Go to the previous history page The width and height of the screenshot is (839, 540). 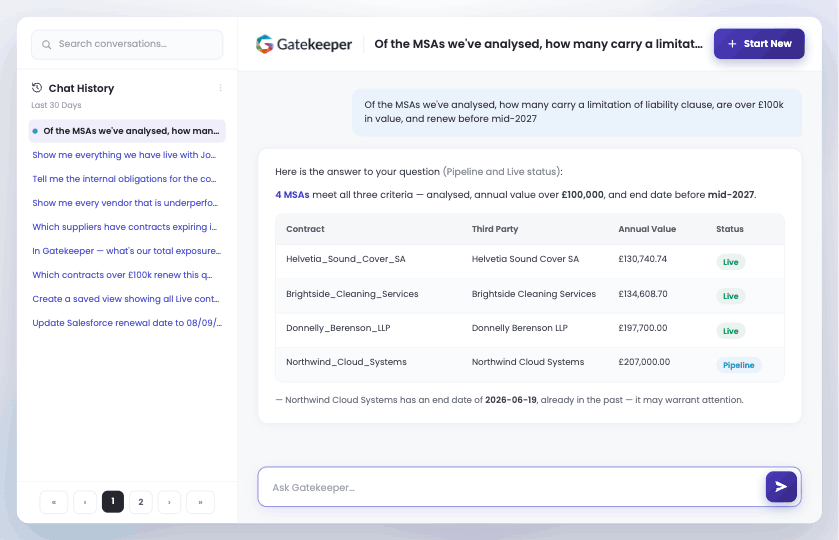85,502
